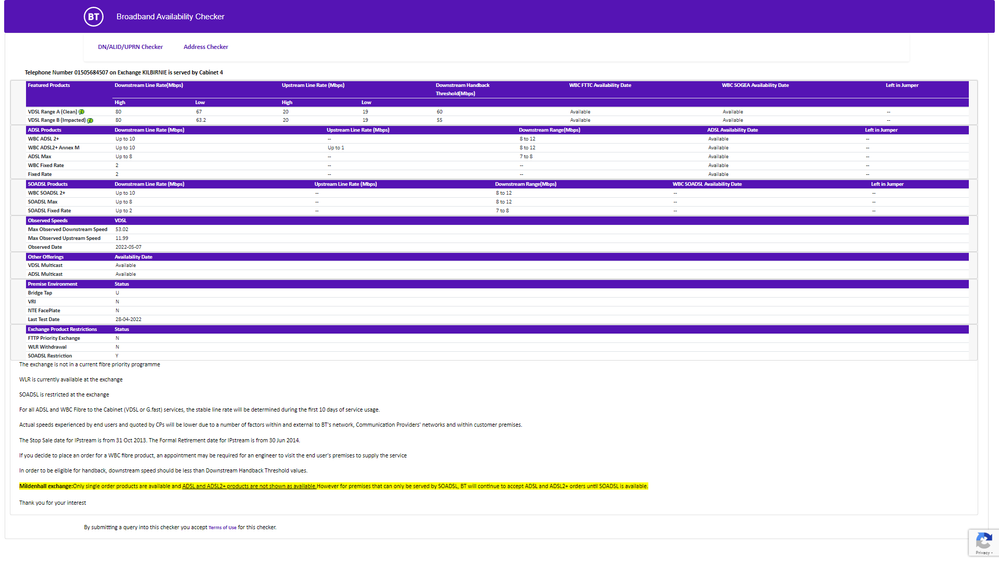This screenshot has height=562, width=999.
Task: Click the Max Observed Downstream Speed row
Action: [x=64, y=229]
